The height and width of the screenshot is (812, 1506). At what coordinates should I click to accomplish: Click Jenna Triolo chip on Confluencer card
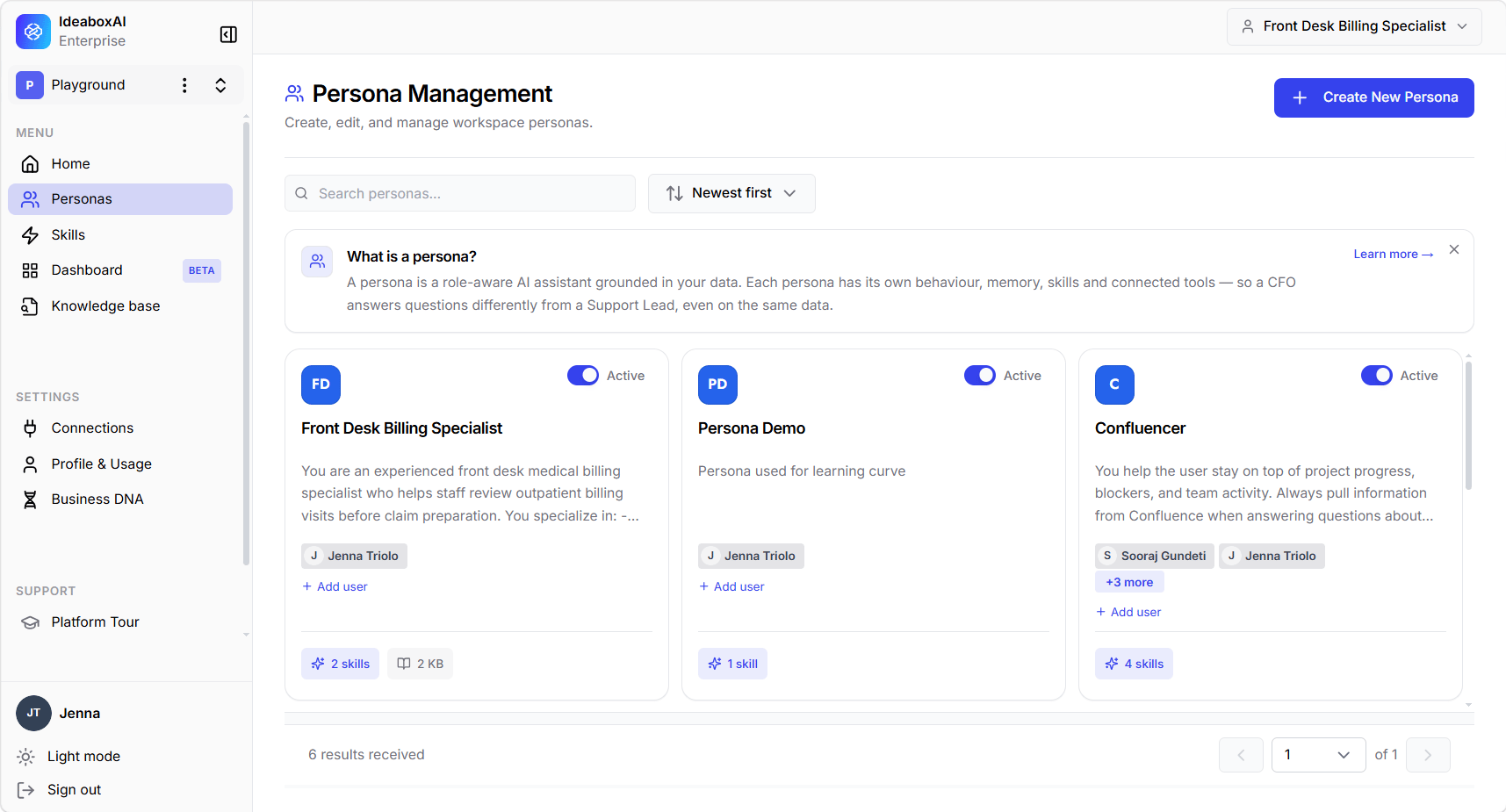coord(1272,556)
